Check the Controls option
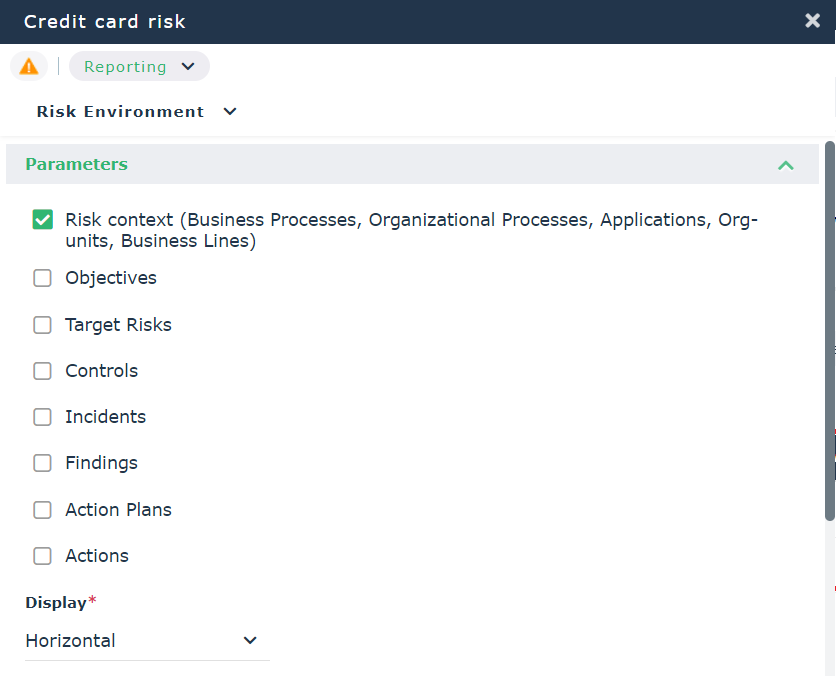 (42, 371)
